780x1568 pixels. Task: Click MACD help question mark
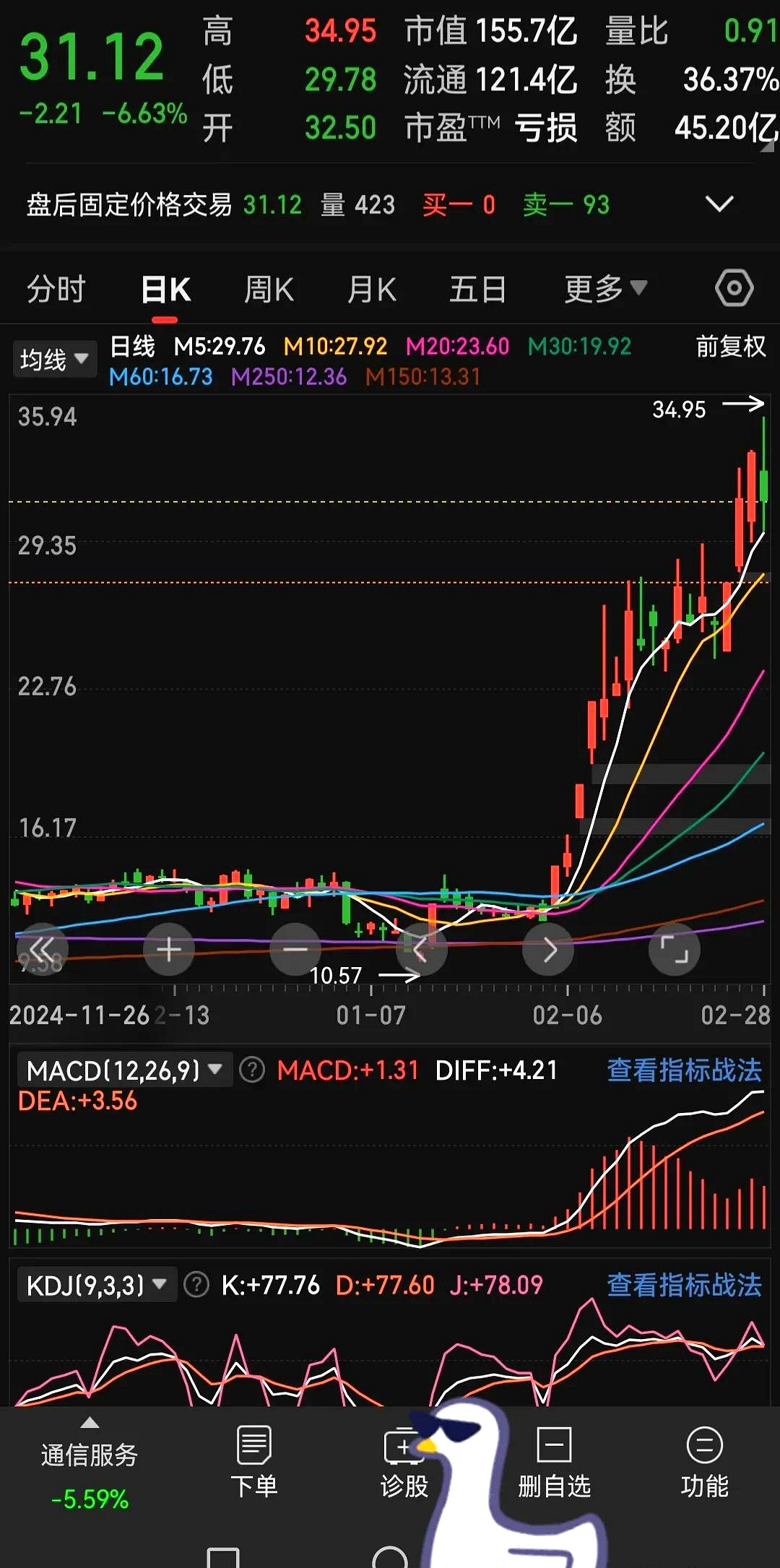pos(252,1070)
